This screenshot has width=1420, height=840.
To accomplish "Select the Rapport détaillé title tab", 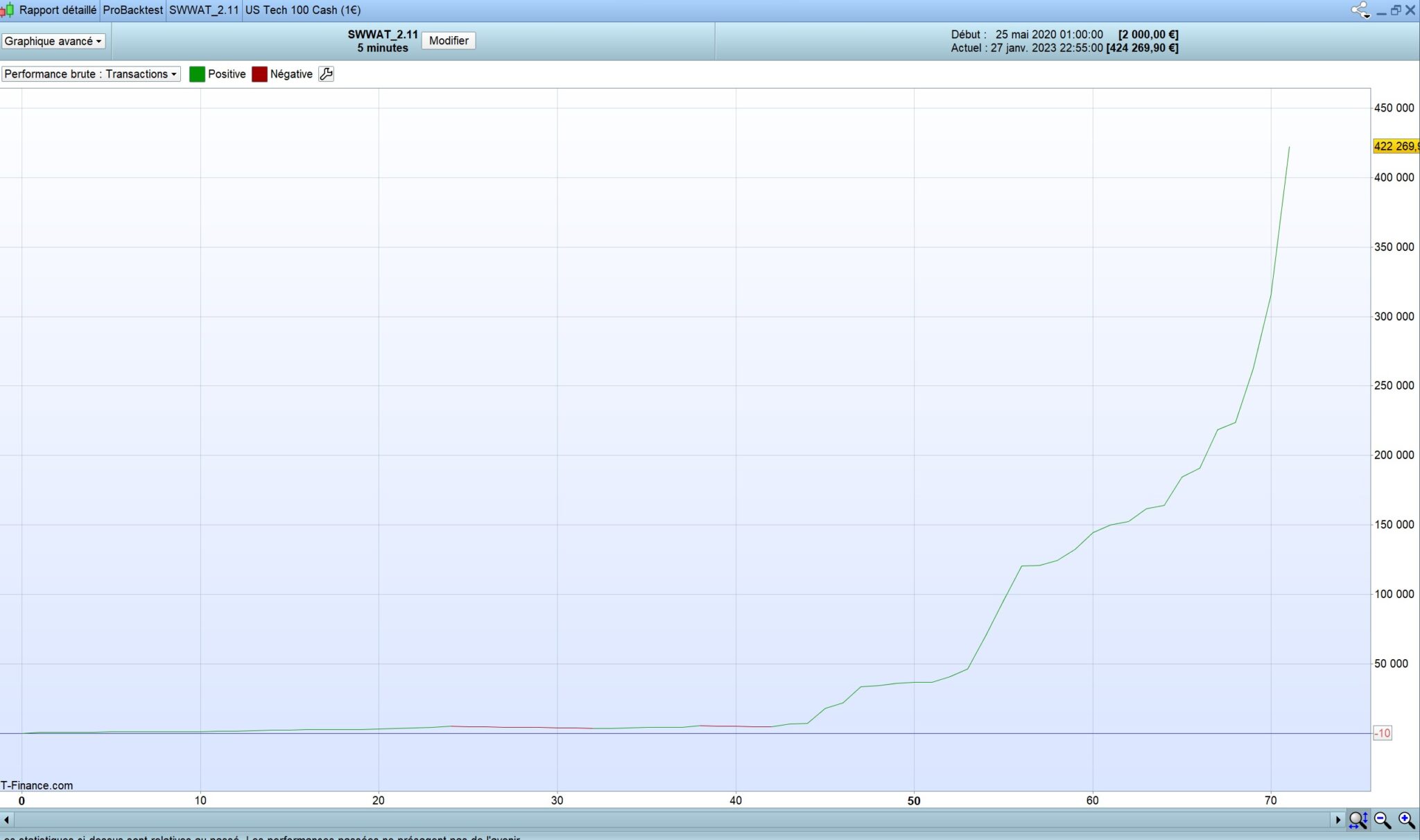I will click(x=58, y=10).
